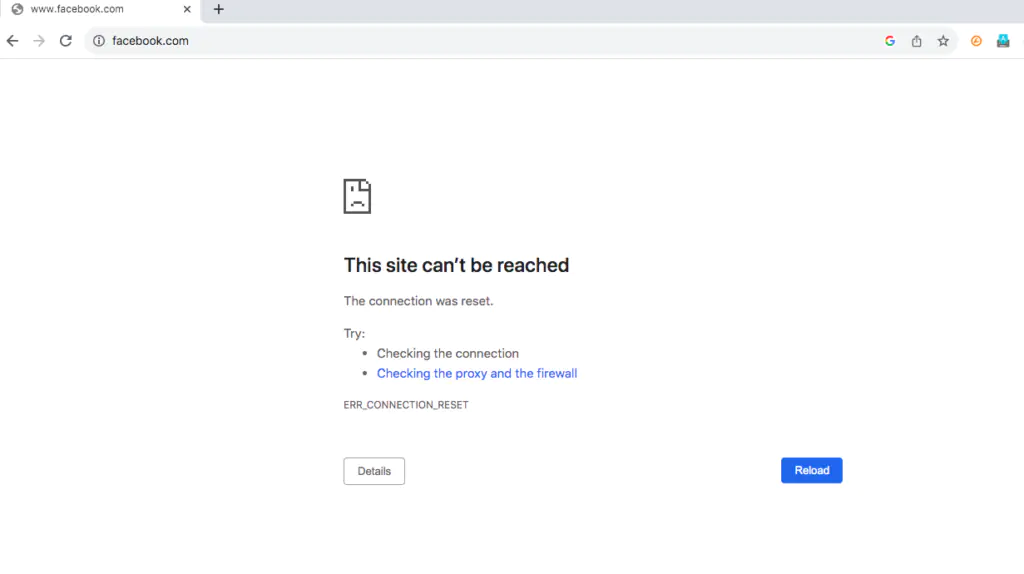The image size is (1024, 574).
Task: Open the blue extension icon in the toolbar
Action: pyautogui.click(x=1003, y=41)
